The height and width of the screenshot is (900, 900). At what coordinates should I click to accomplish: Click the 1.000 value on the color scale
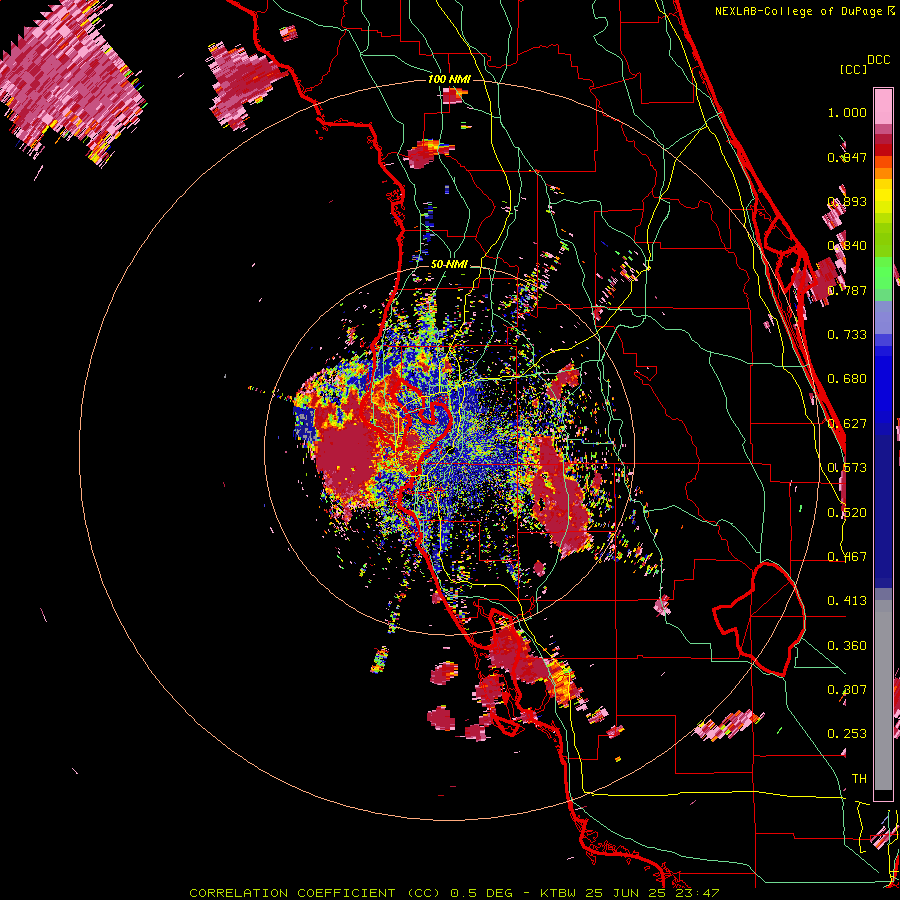pyautogui.click(x=847, y=112)
